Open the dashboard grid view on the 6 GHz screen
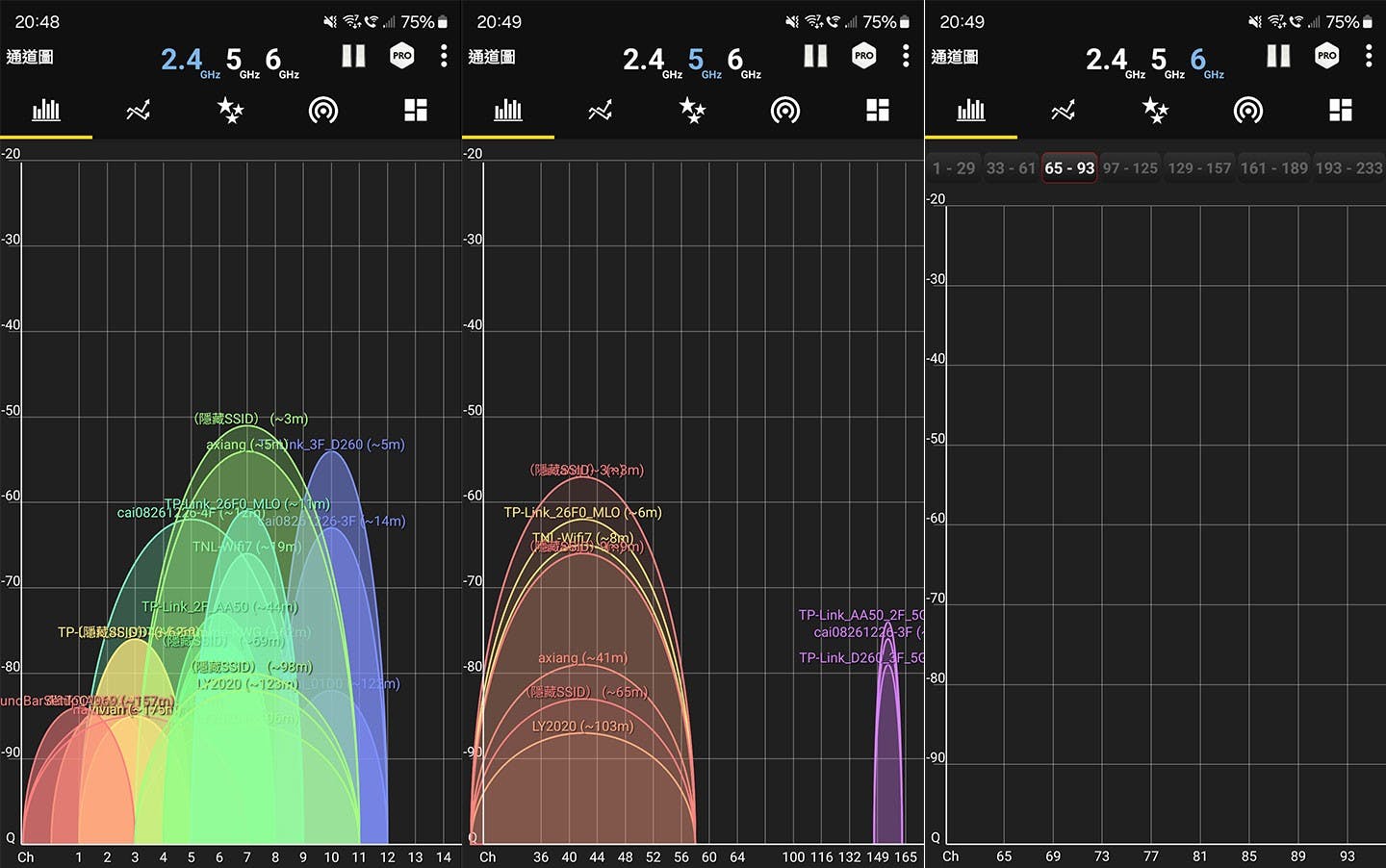Image resolution: width=1386 pixels, height=868 pixels. [x=1340, y=111]
